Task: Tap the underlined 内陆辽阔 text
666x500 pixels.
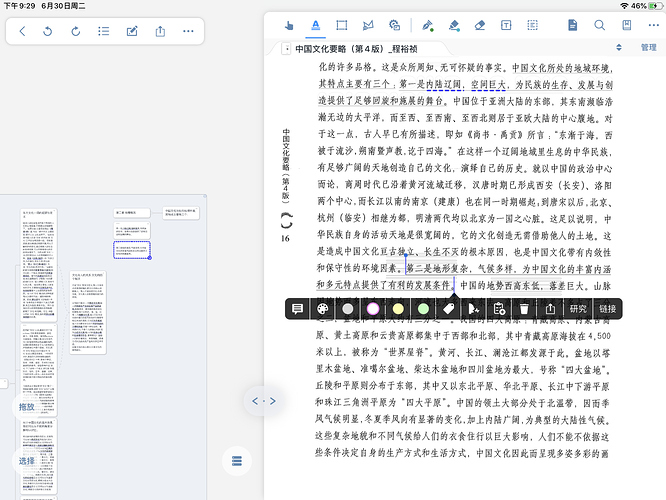Action: click(444, 85)
